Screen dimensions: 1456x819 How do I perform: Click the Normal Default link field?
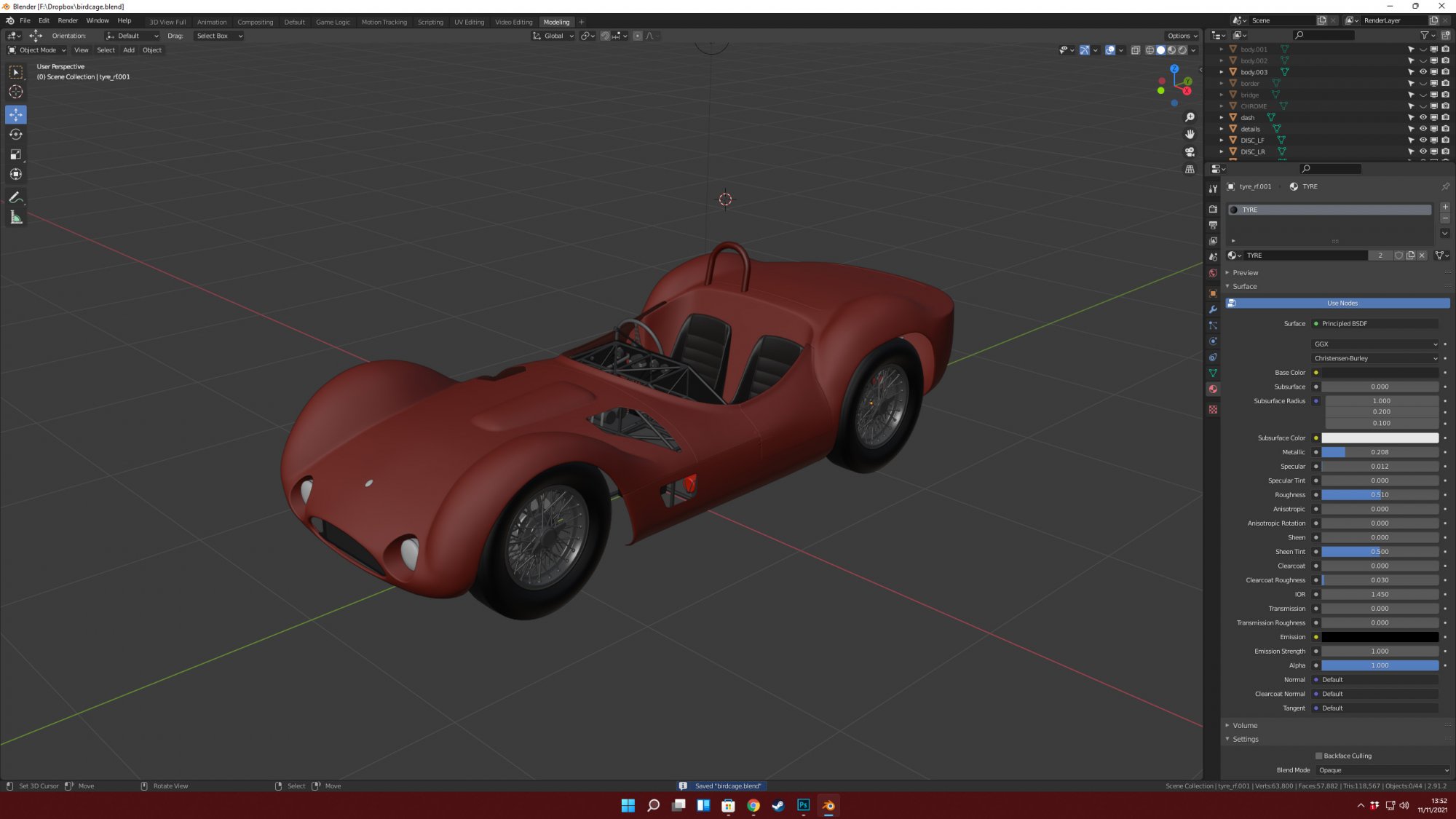click(1375, 680)
